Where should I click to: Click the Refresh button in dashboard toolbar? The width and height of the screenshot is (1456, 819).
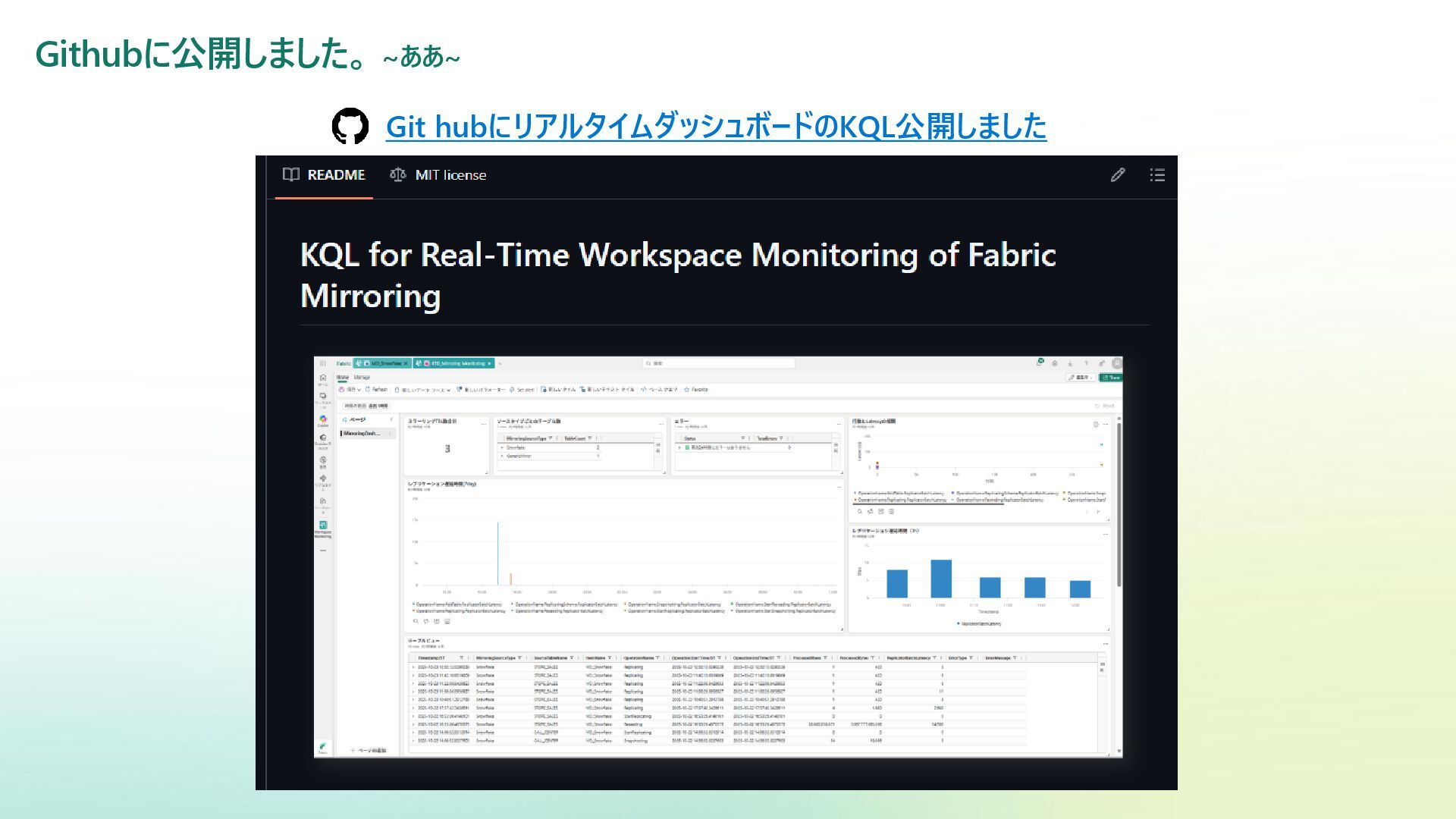[x=376, y=390]
